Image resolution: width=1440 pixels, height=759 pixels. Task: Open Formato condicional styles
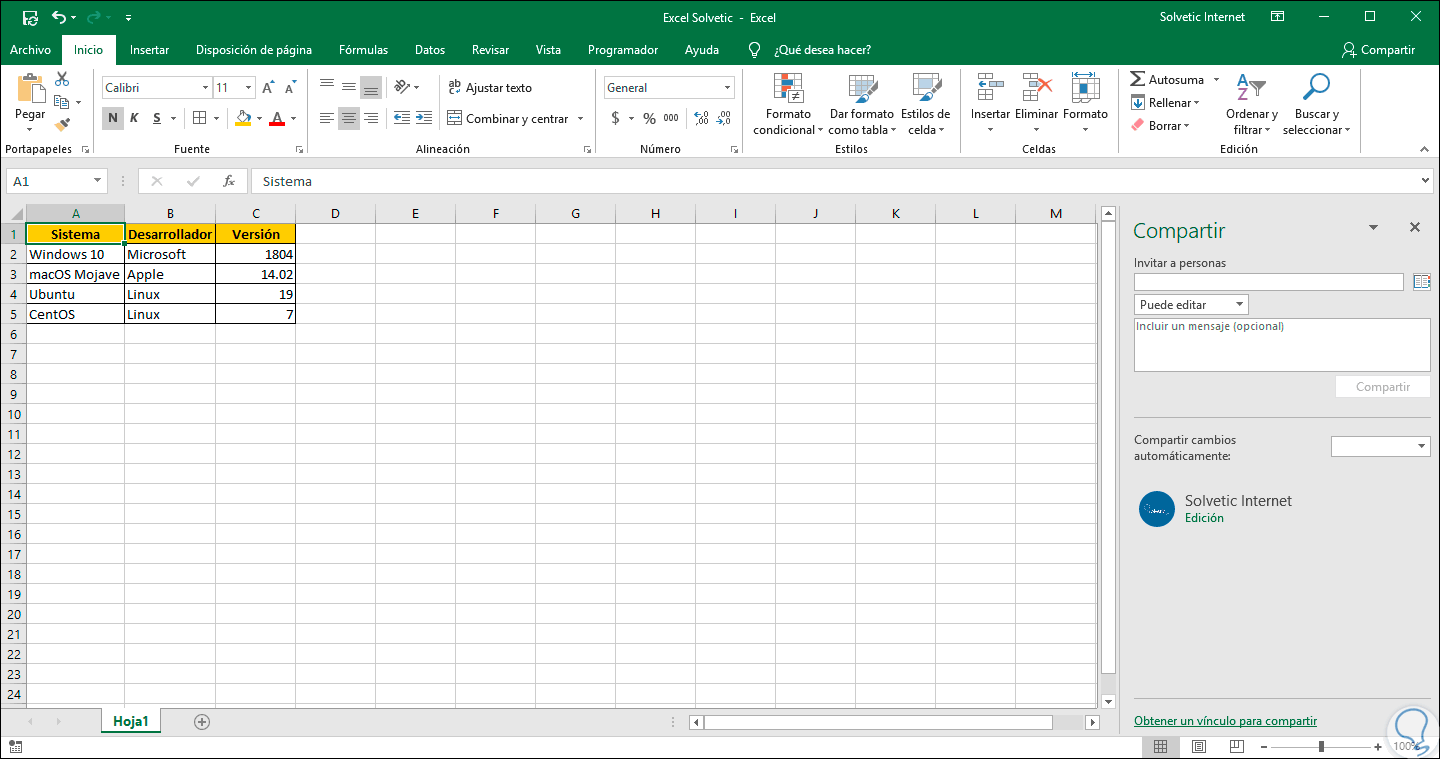tap(788, 105)
